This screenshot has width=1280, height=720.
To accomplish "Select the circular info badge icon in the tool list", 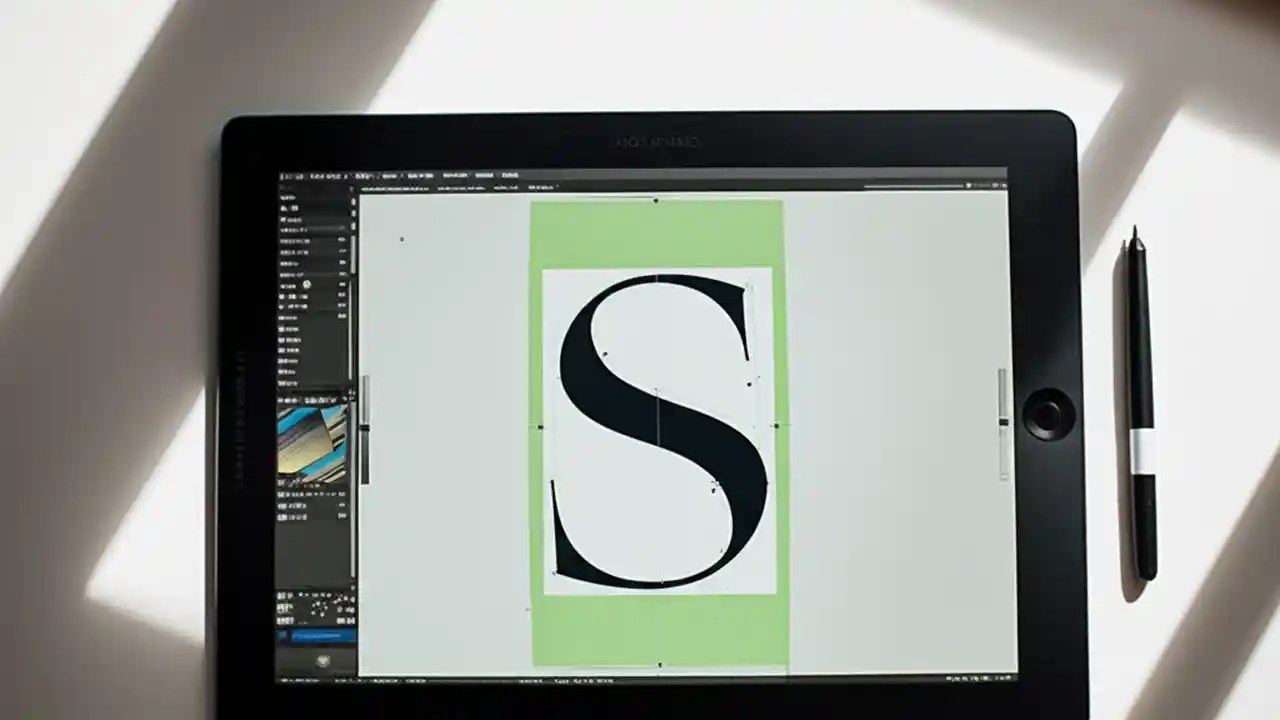I will (307, 285).
